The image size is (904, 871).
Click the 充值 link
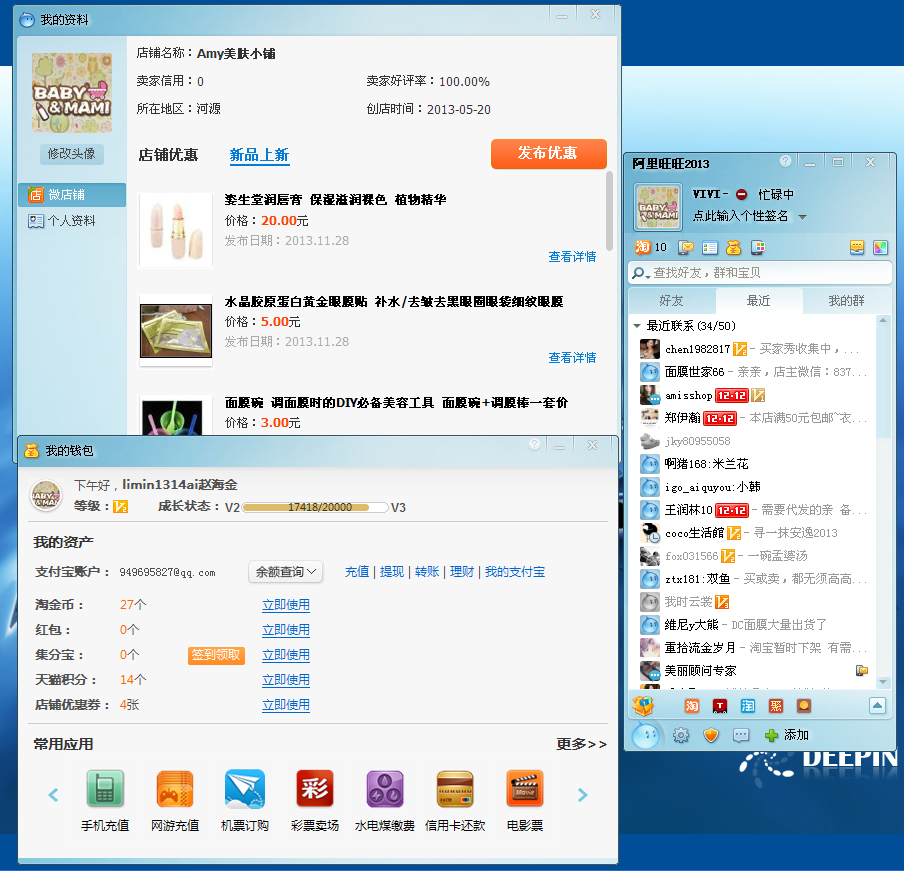(x=357, y=572)
